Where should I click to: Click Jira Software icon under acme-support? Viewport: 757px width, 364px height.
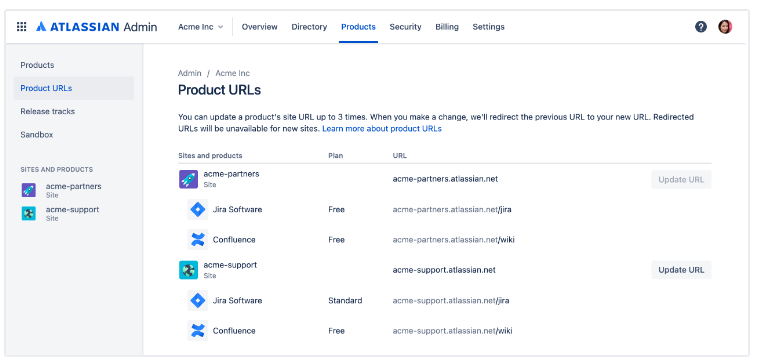point(197,300)
